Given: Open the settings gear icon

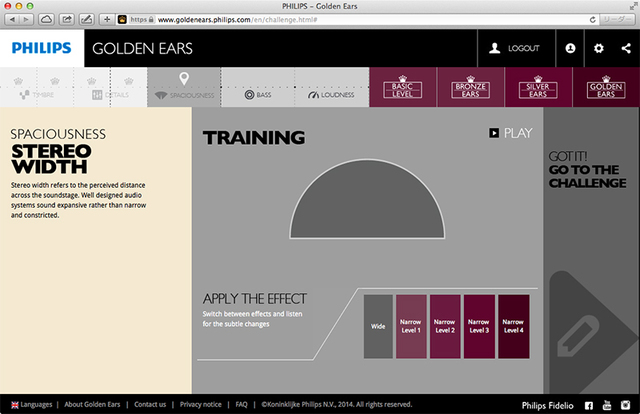Looking at the screenshot, I should [598, 48].
